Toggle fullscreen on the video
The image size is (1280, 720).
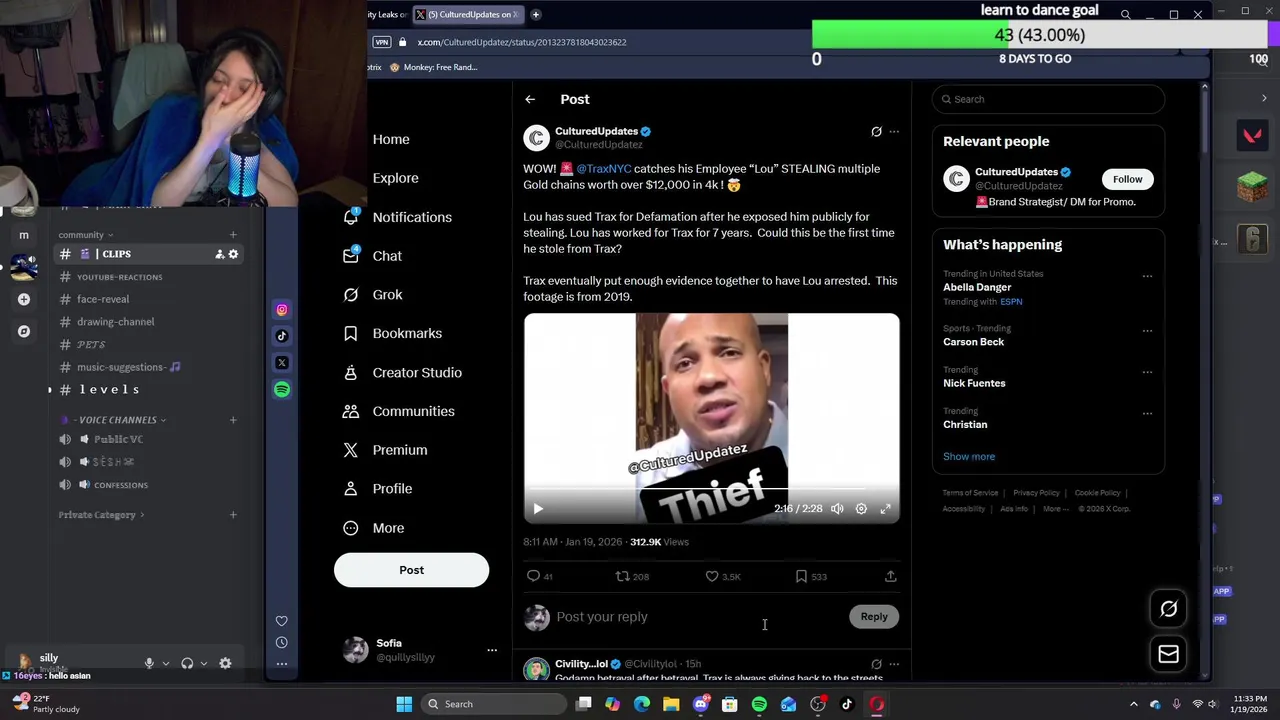pyautogui.click(x=885, y=509)
